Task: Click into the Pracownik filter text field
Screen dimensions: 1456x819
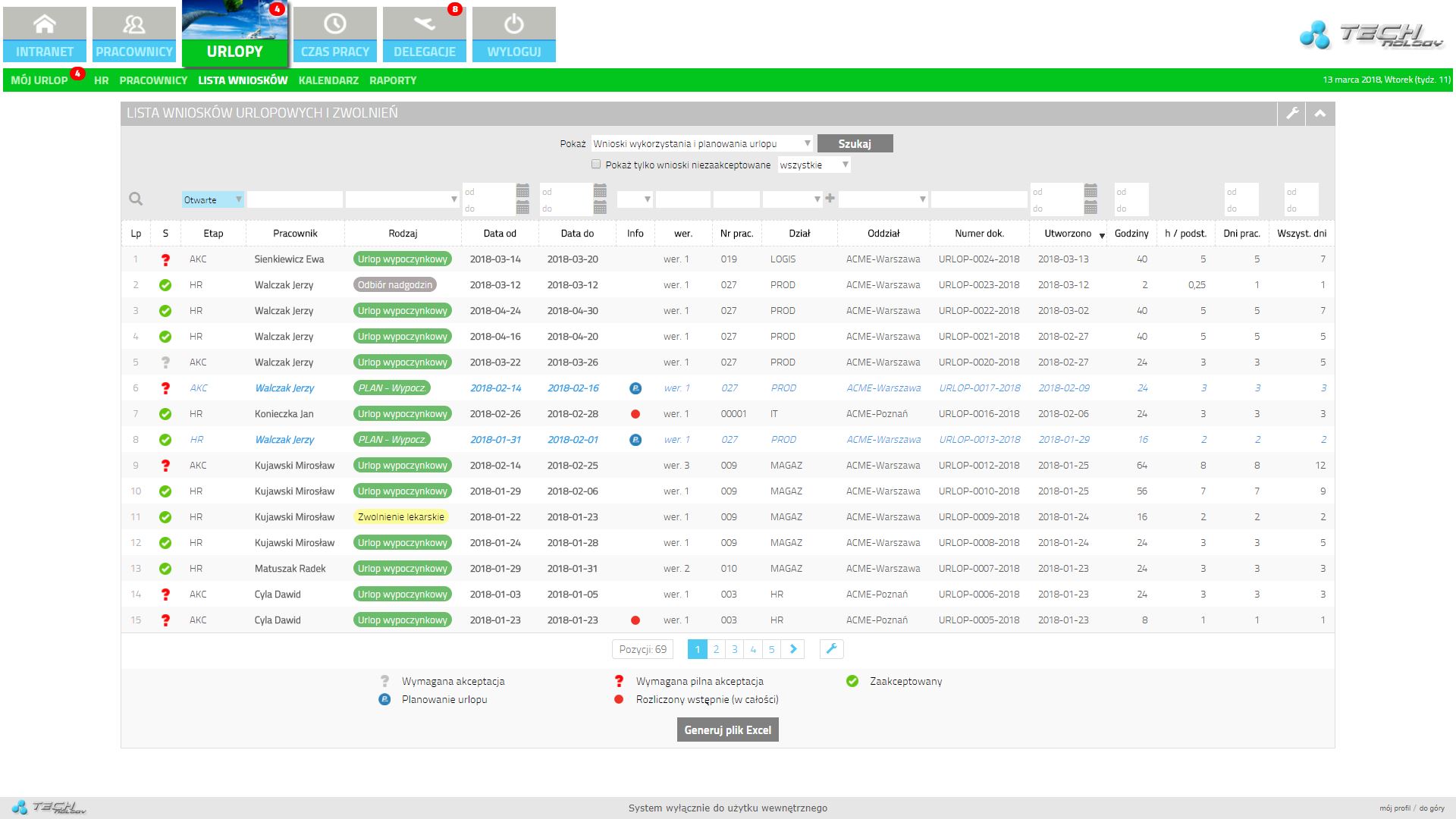Action: [x=295, y=199]
